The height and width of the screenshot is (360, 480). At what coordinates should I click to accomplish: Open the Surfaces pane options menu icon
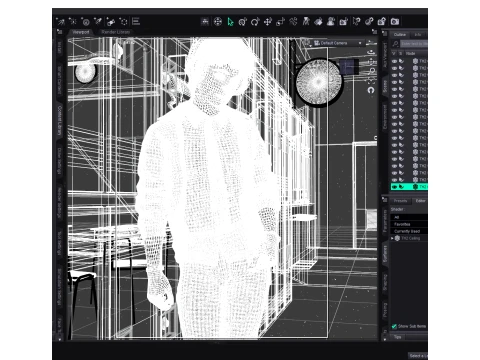click(x=384, y=200)
